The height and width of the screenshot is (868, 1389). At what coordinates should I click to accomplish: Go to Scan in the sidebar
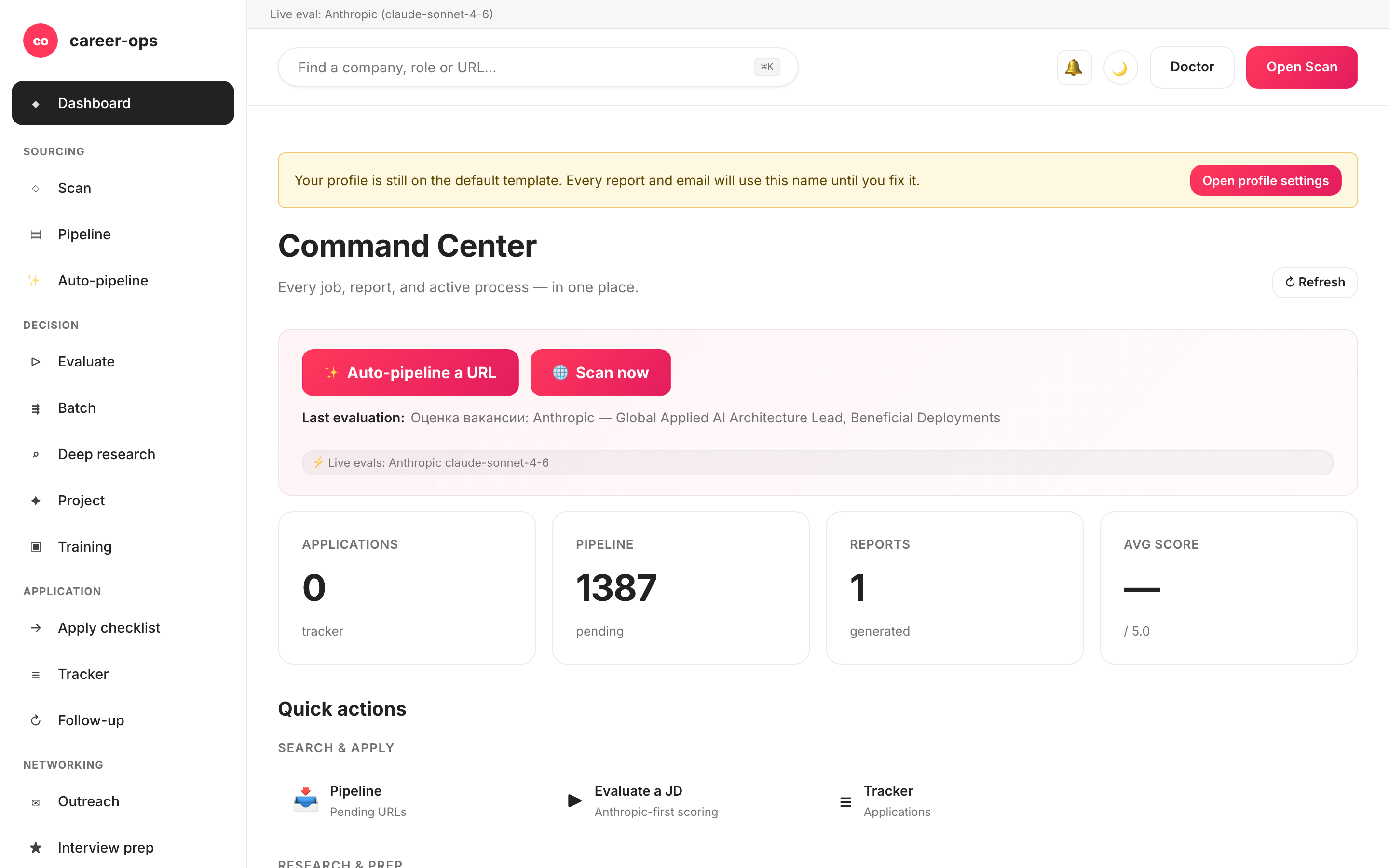(123, 188)
